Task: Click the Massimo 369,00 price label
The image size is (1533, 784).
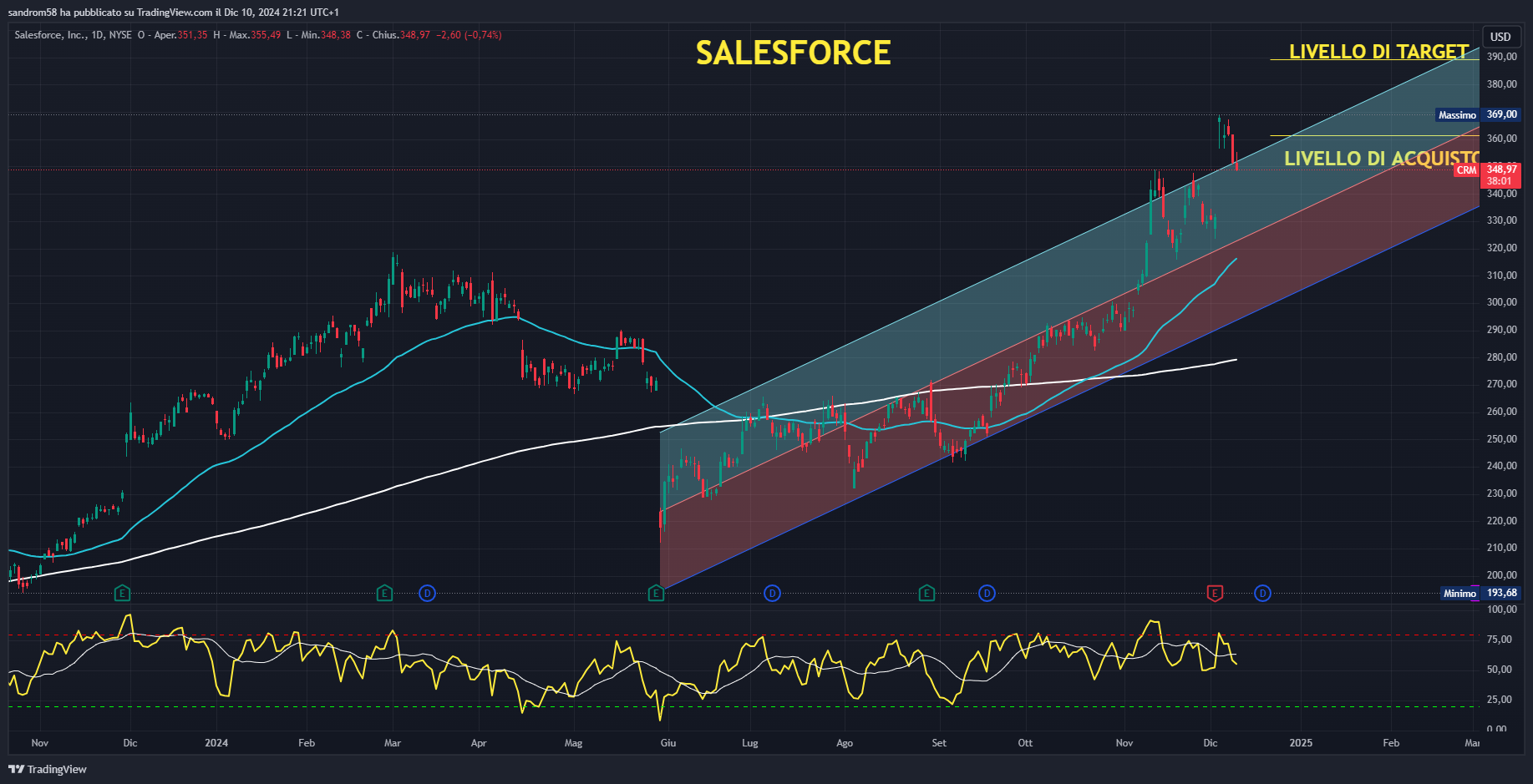Action: [1478, 114]
